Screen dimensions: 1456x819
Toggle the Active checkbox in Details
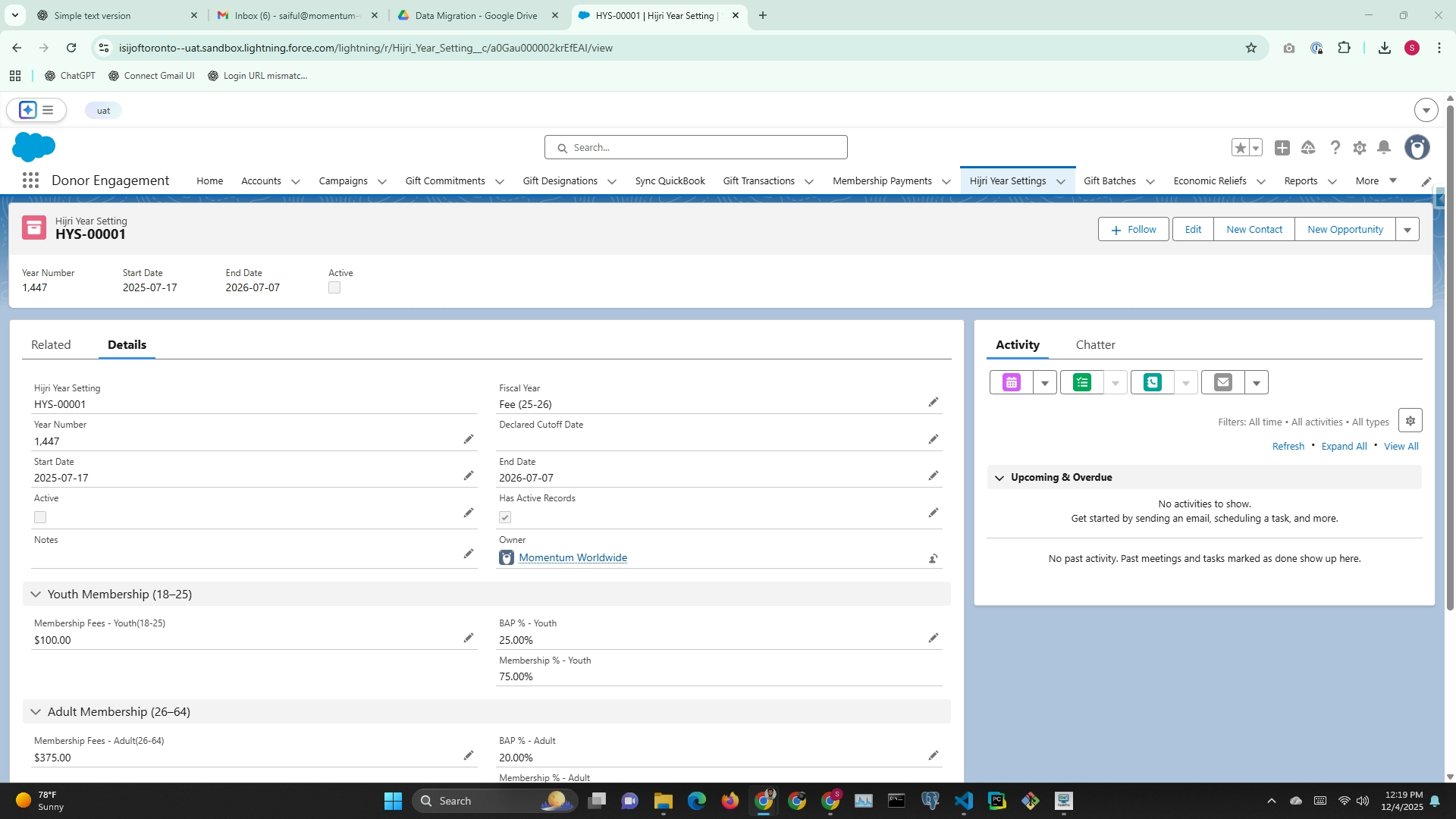[x=40, y=517]
